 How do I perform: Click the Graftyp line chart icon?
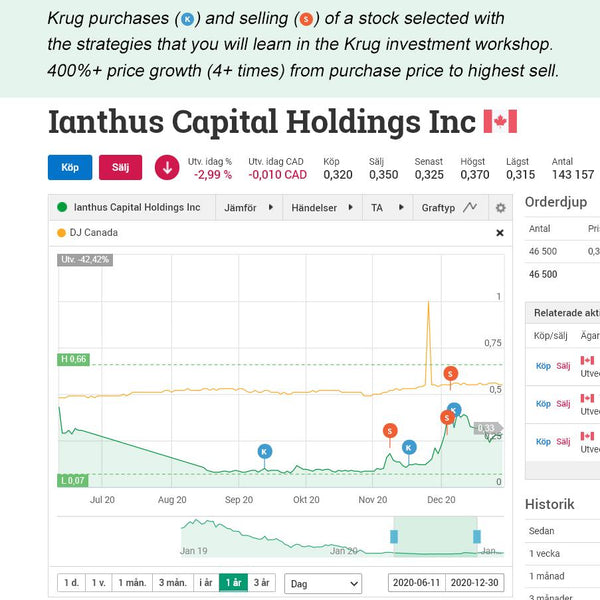click(470, 207)
